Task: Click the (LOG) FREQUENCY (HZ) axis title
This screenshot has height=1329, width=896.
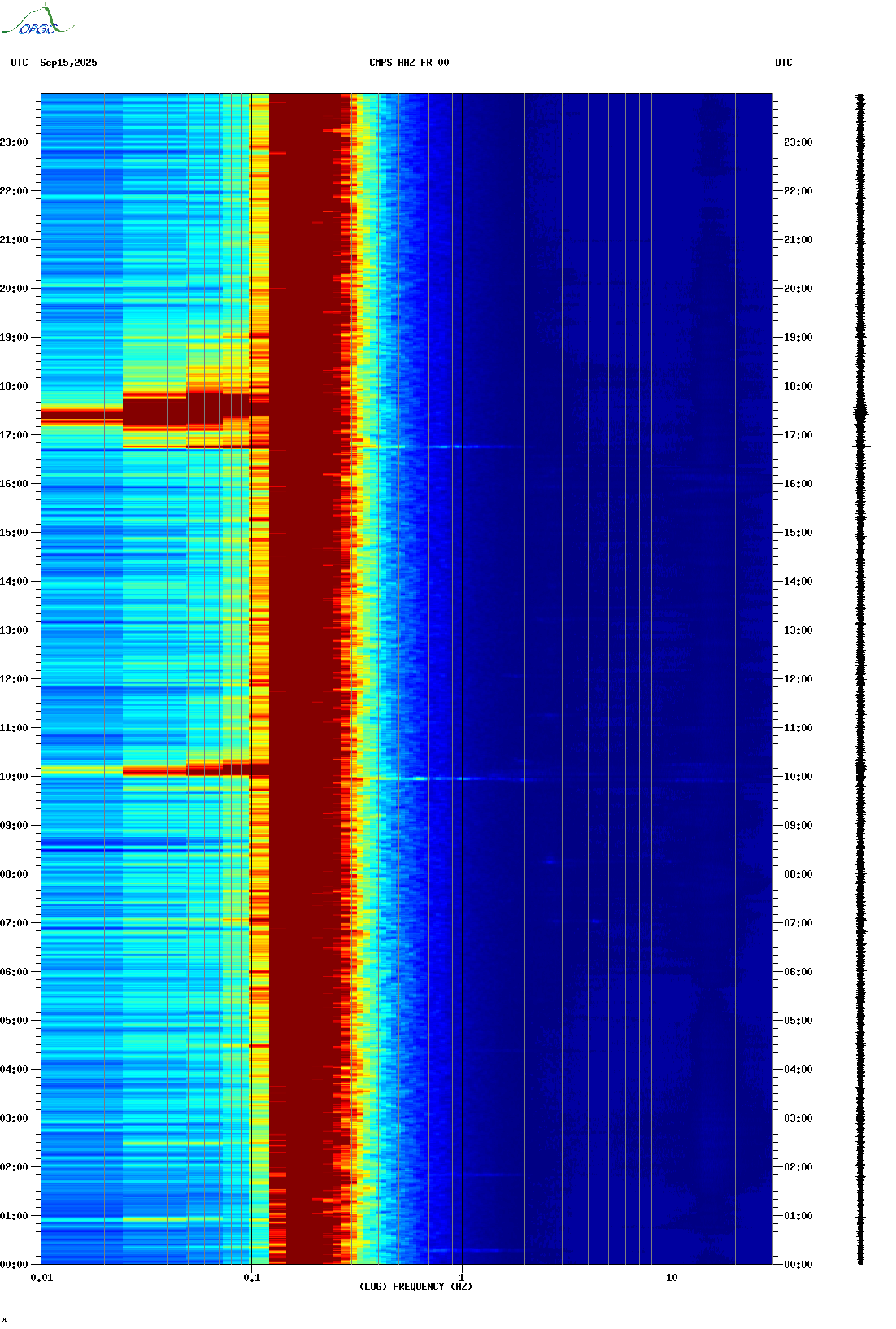Action: [415, 1287]
